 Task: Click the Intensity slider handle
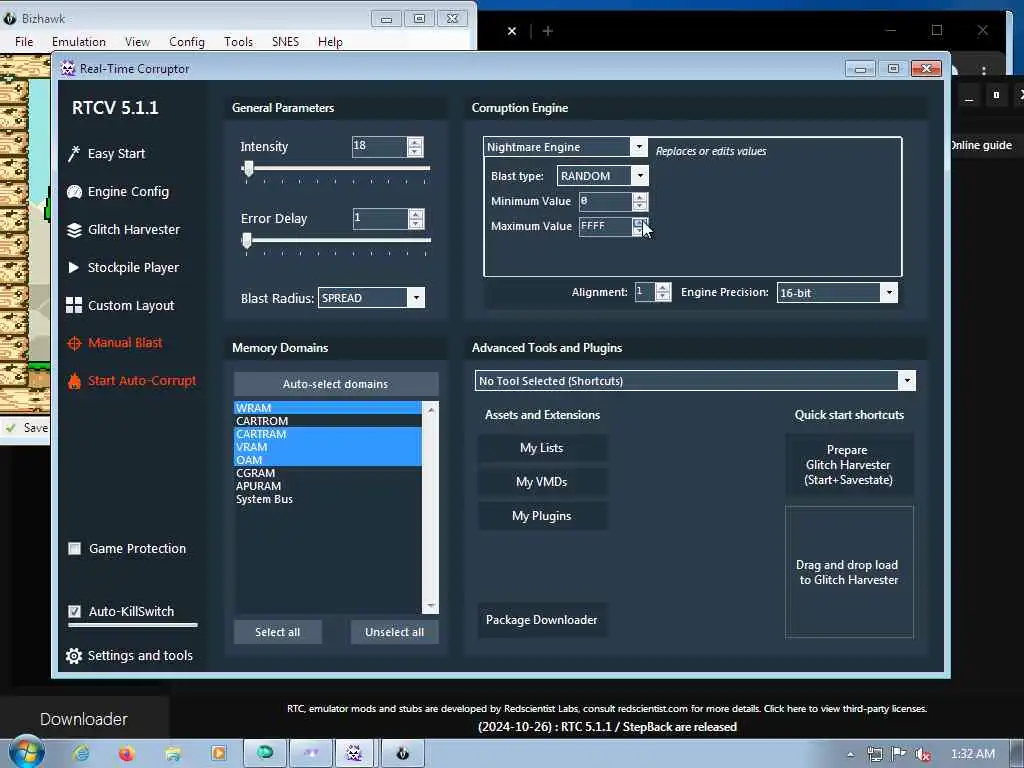(x=248, y=169)
